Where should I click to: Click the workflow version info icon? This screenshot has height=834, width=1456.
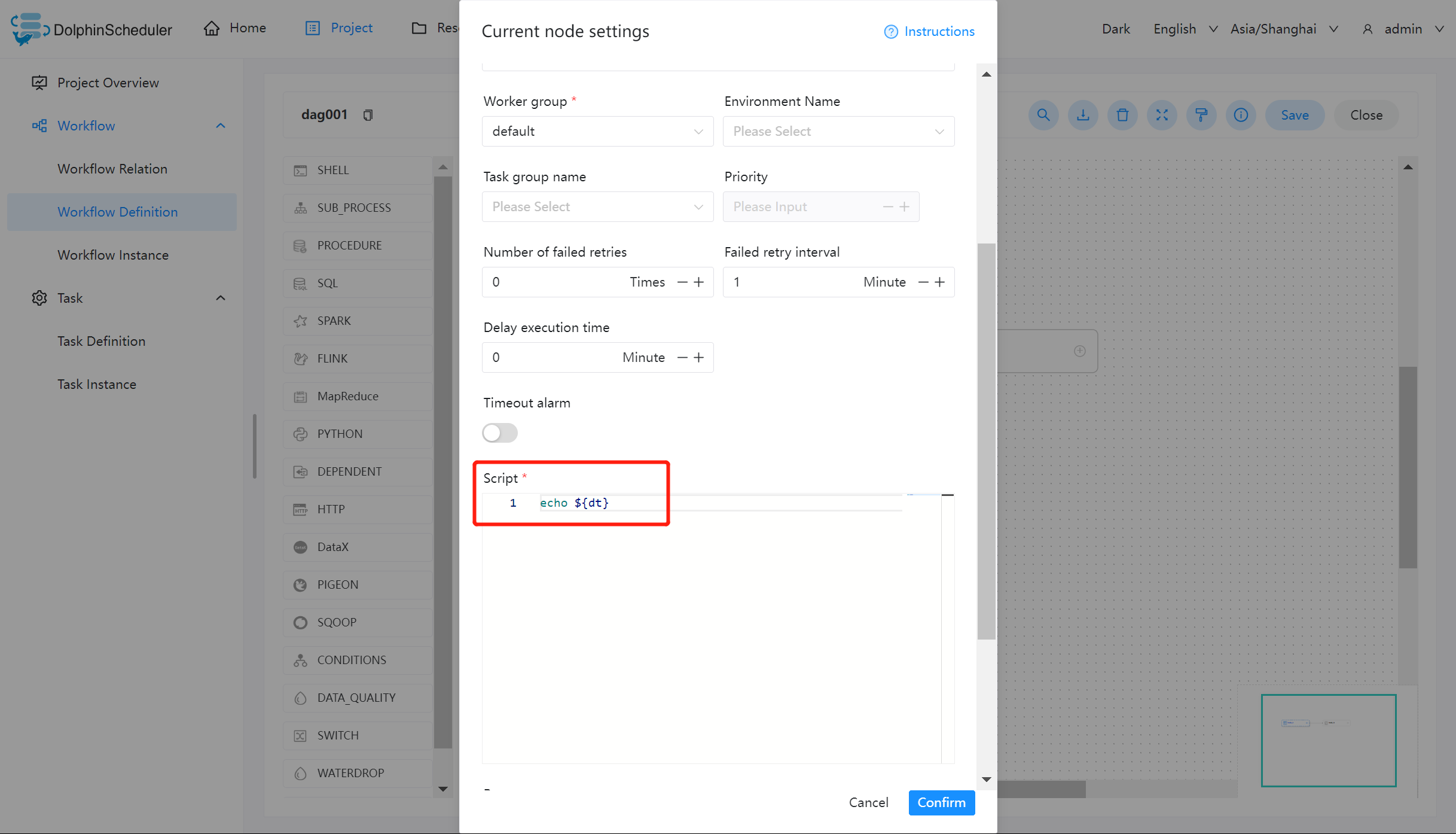[x=1241, y=115]
